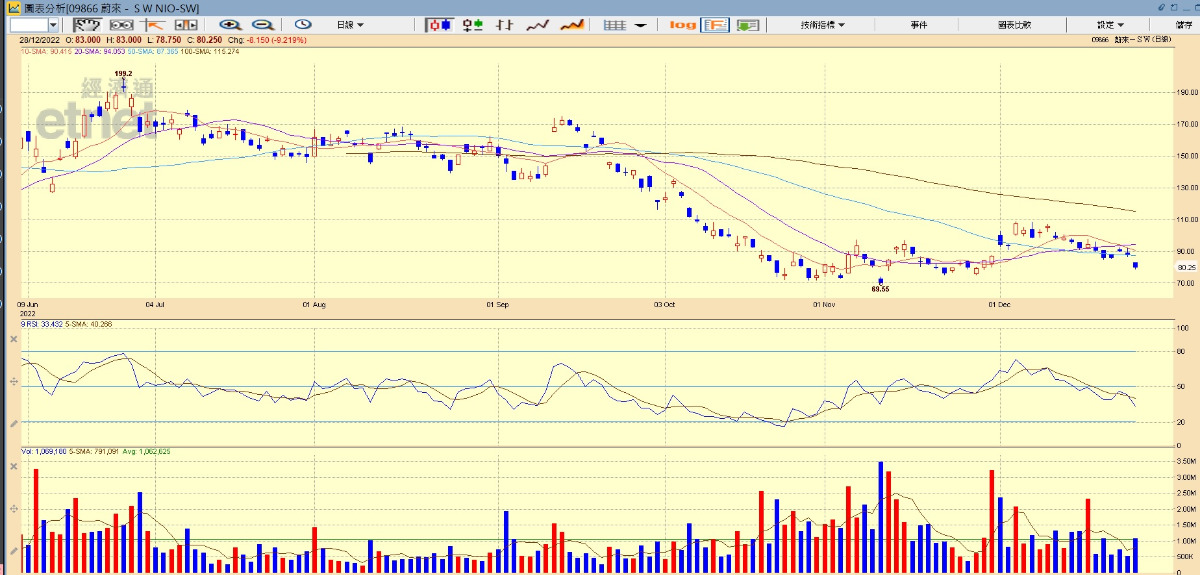Expand the 技術指標 indicators dropdown
The width and height of the screenshot is (1200, 575).
(x=822, y=24)
